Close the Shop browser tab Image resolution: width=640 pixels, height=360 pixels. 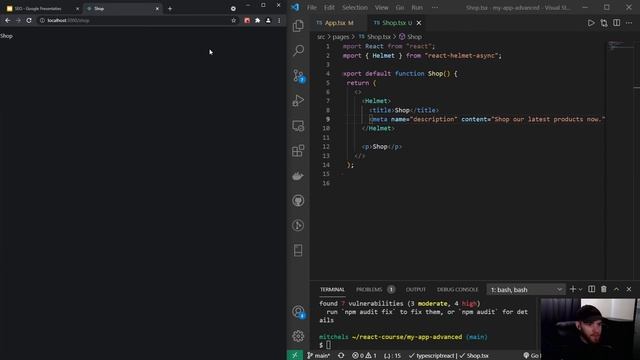[157, 9]
